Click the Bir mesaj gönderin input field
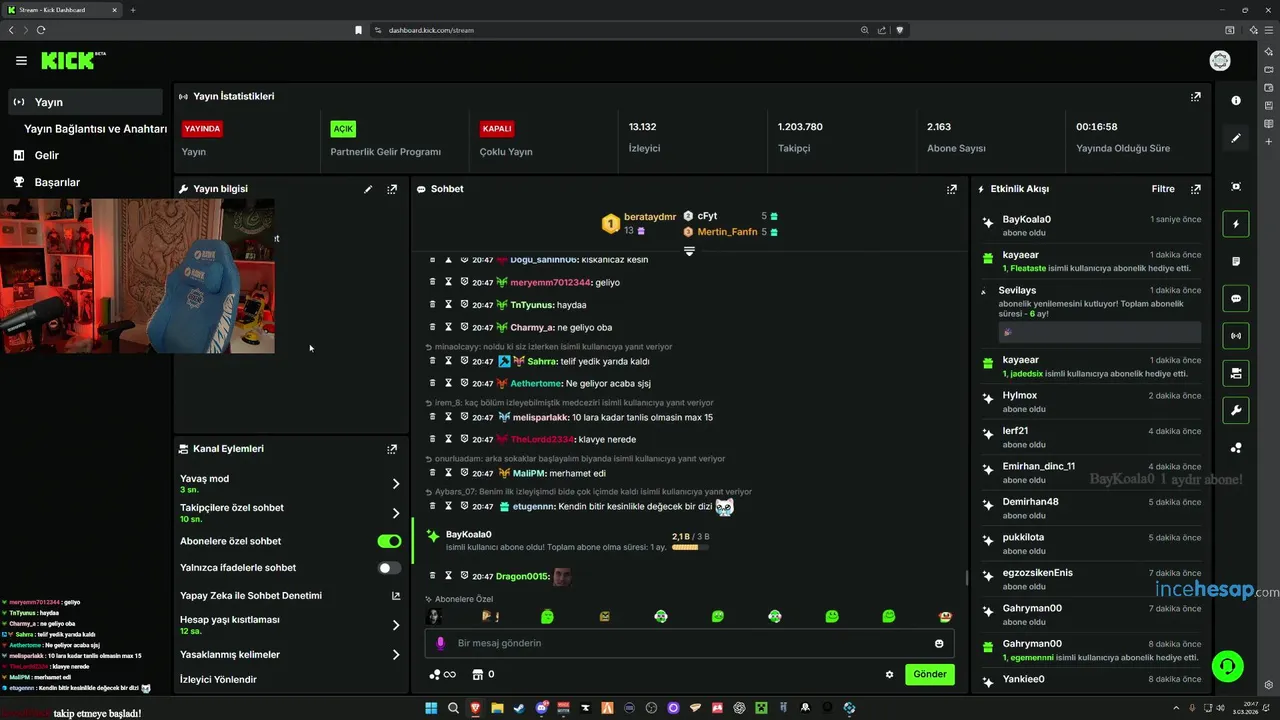The height and width of the screenshot is (720, 1280). (x=690, y=643)
